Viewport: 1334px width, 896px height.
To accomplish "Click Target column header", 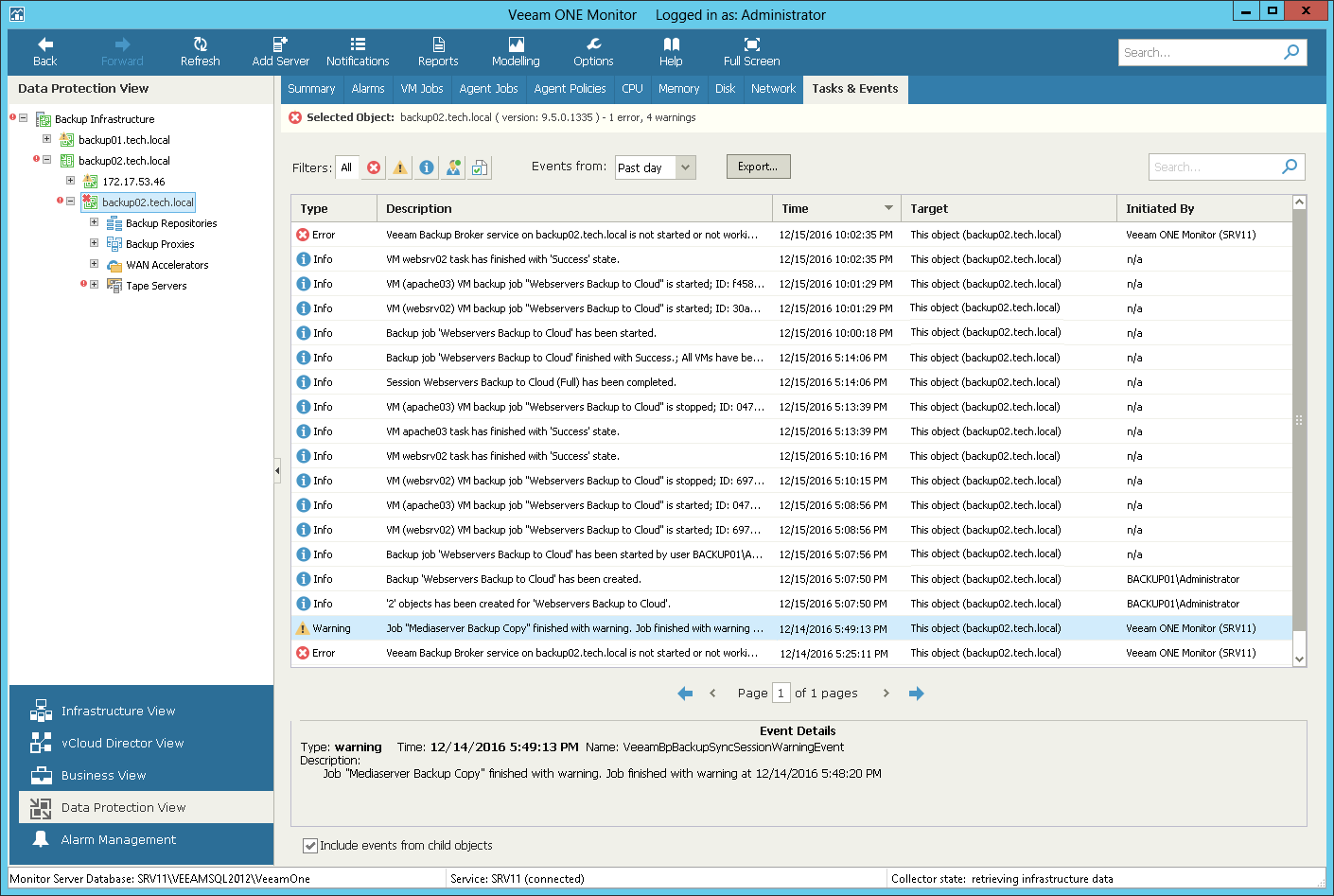I will tap(1009, 208).
